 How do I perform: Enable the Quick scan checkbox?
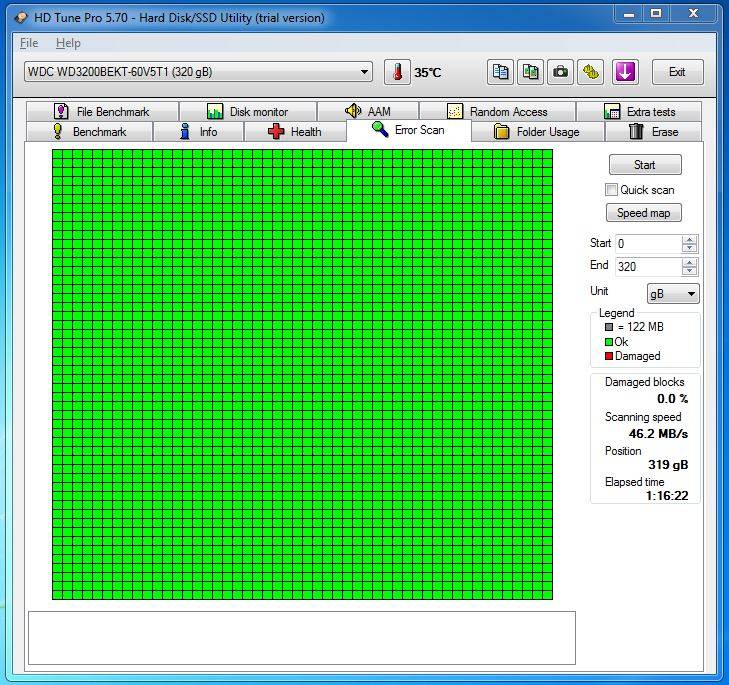click(x=611, y=190)
